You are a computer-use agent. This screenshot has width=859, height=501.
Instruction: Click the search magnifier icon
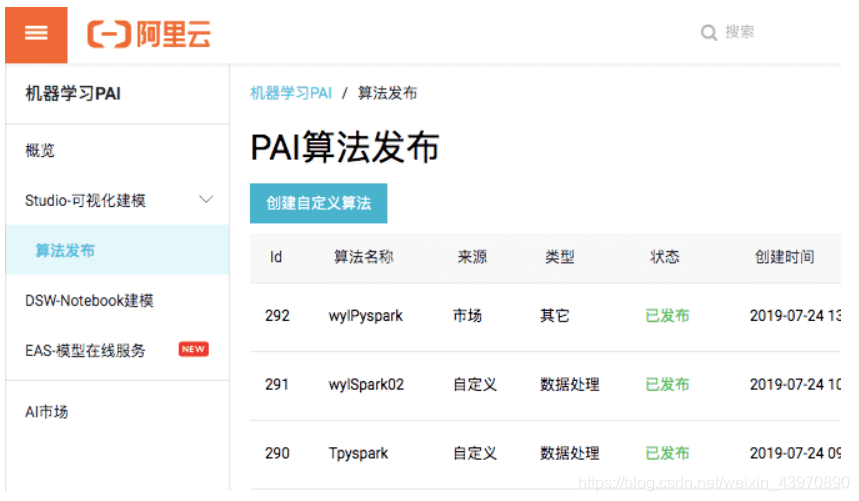click(x=709, y=33)
